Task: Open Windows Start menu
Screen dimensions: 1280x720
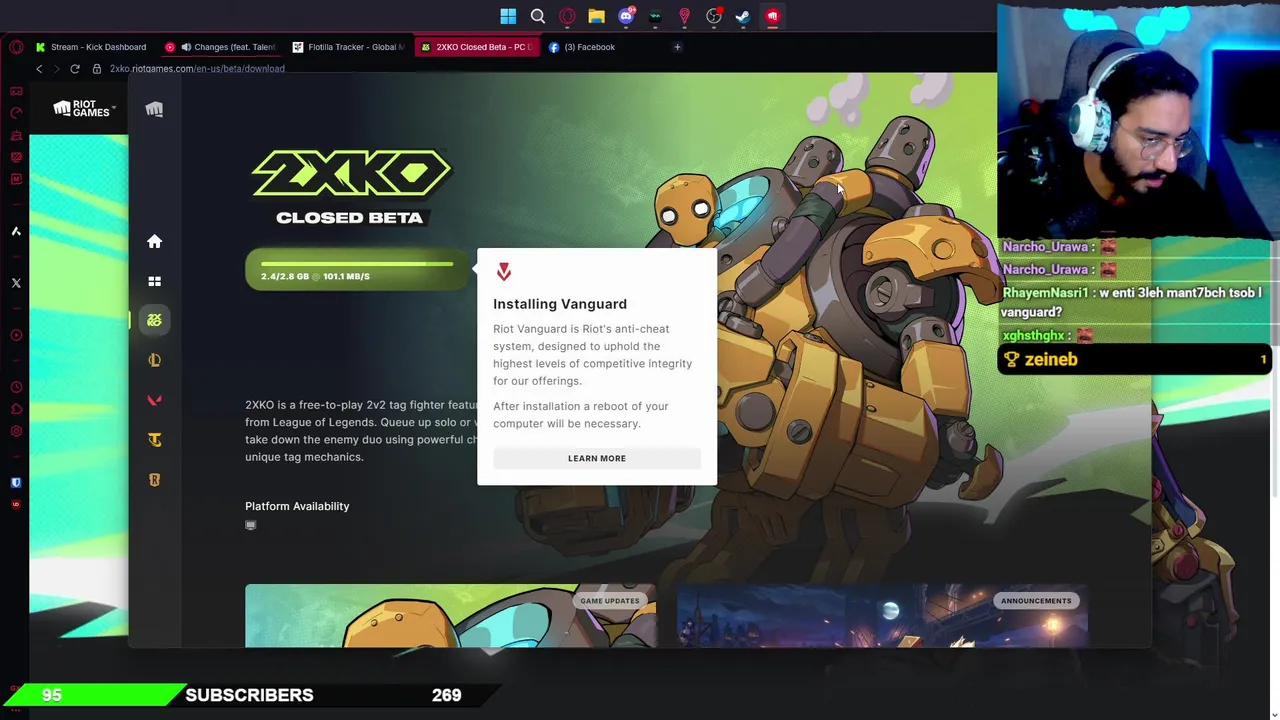Action: point(508,16)
